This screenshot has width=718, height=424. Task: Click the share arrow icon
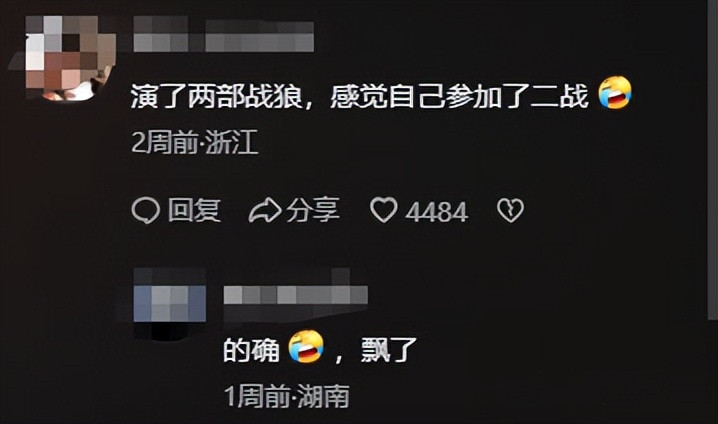(265, 211)
